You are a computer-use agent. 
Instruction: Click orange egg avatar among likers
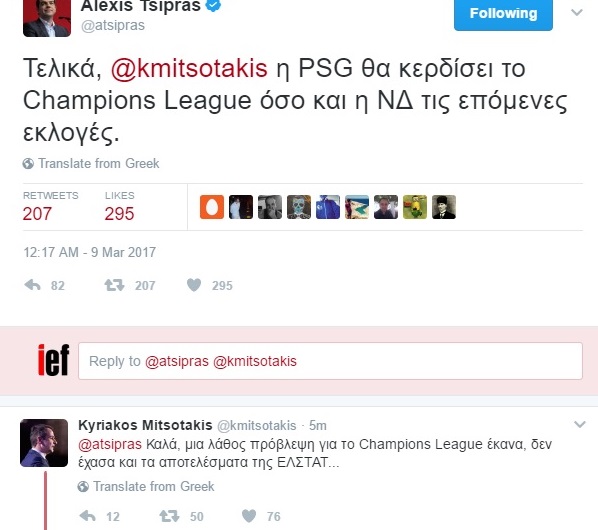tap(212, 207)
